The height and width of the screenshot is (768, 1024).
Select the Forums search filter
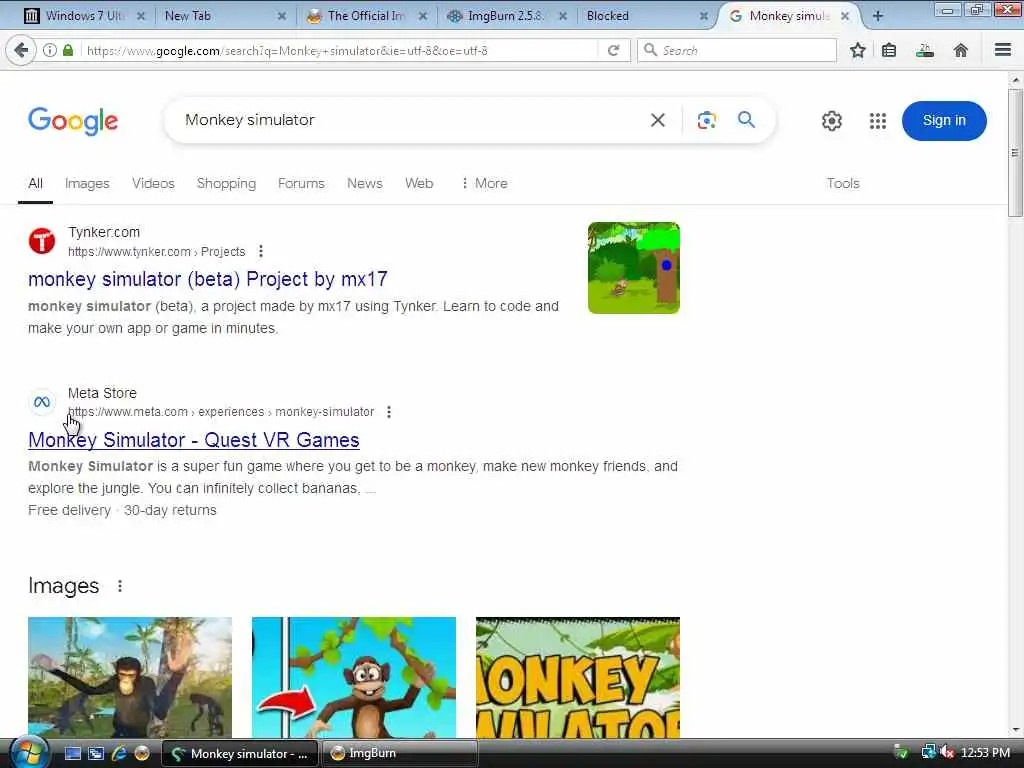tap(301, 184)
